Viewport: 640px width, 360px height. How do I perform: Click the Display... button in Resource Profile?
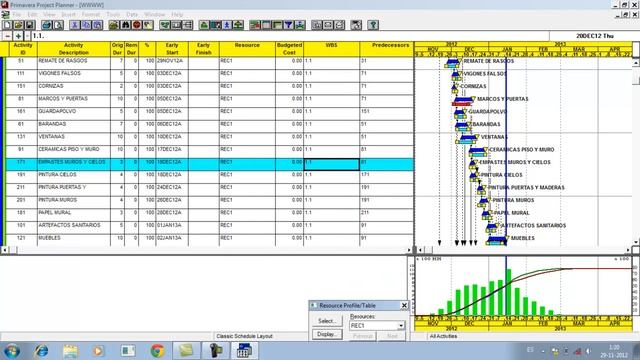327,334
